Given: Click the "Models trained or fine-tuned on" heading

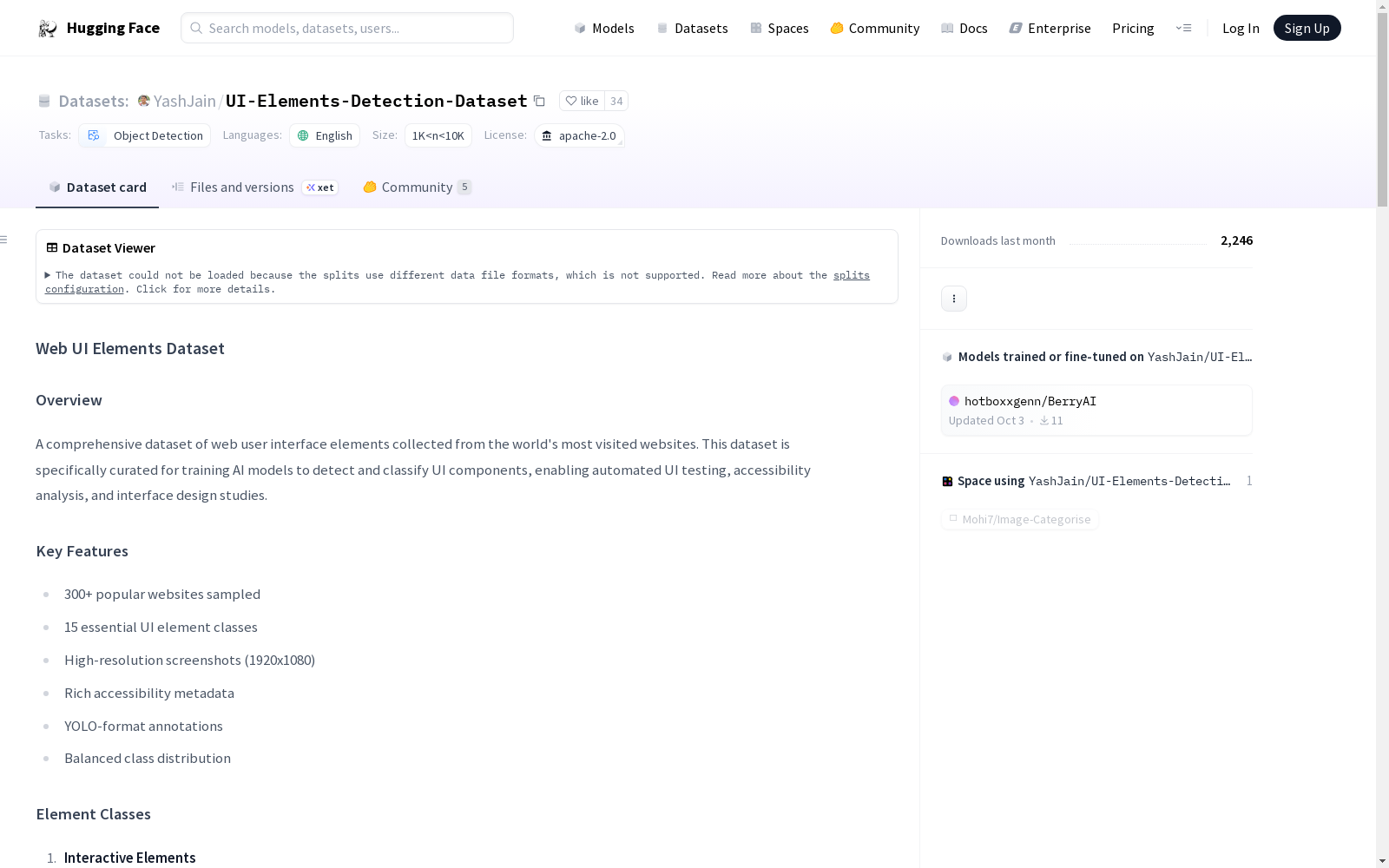Looking at the screenshot, I should coord(1050,357).
